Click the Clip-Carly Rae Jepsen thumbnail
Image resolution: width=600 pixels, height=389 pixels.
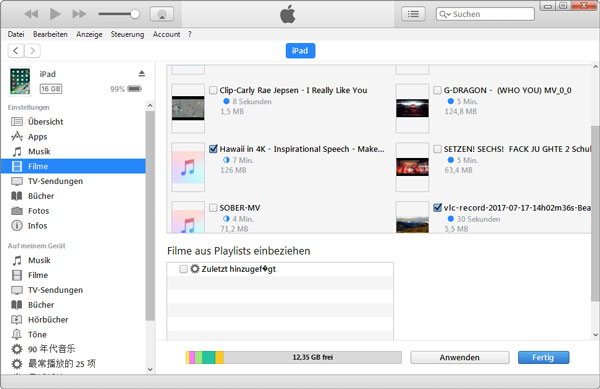pos(188,108)
